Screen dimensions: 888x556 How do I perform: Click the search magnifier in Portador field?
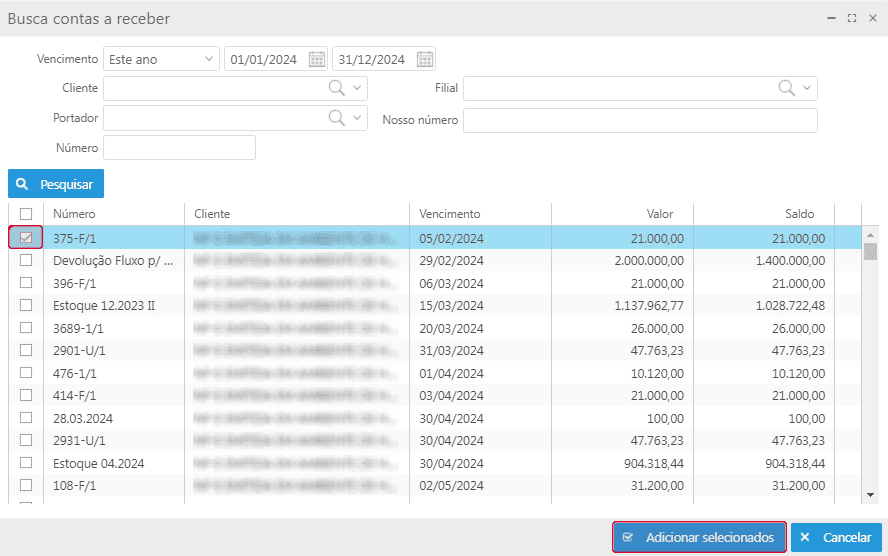337,118
